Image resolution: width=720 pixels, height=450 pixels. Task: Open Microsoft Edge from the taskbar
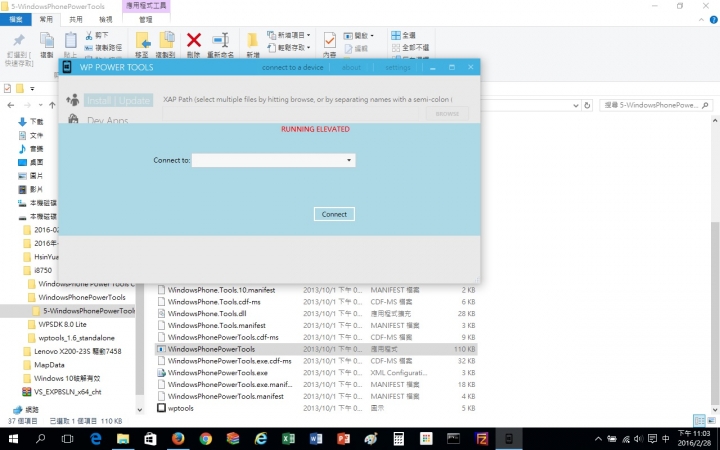(x=95, y=439)
